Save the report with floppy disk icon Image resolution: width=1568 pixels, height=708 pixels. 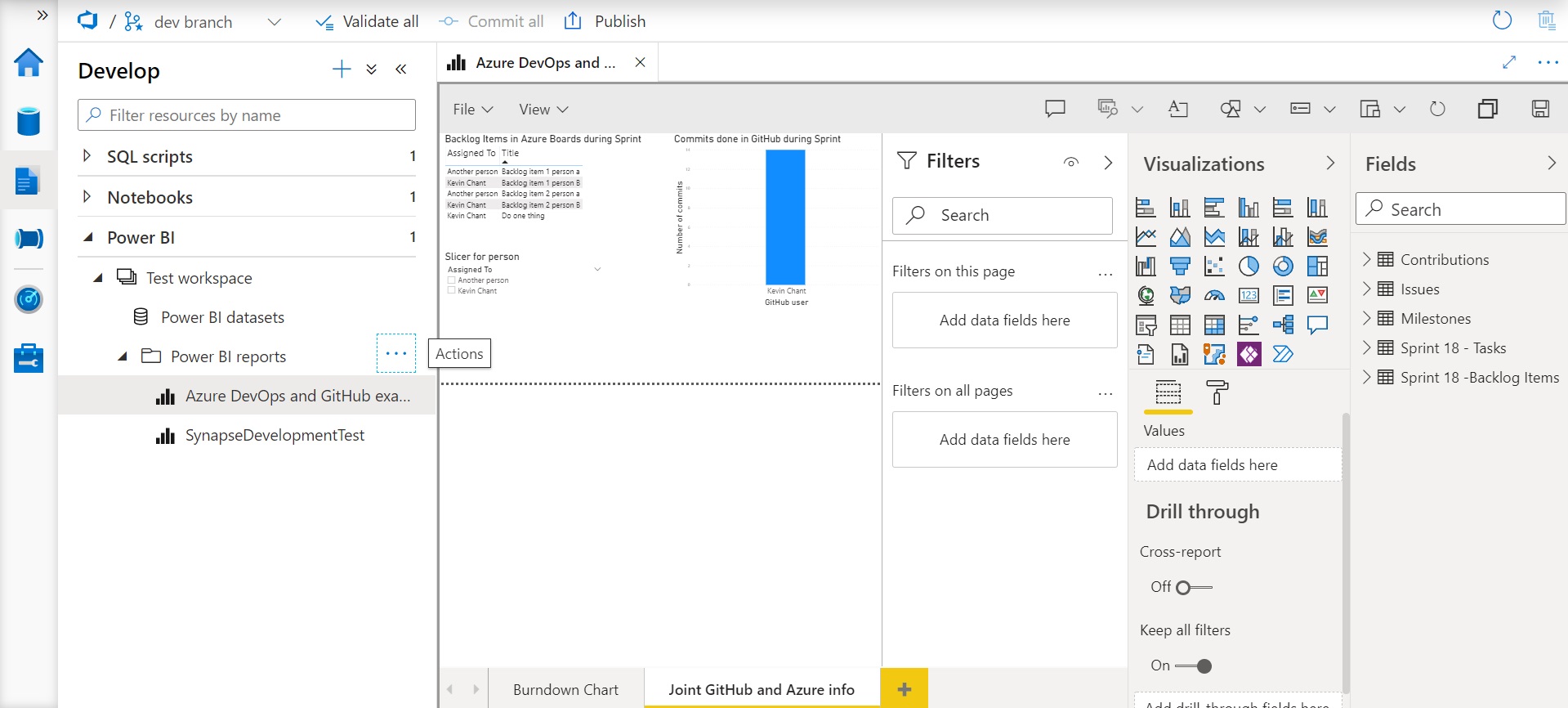(x=1540, y=109)
